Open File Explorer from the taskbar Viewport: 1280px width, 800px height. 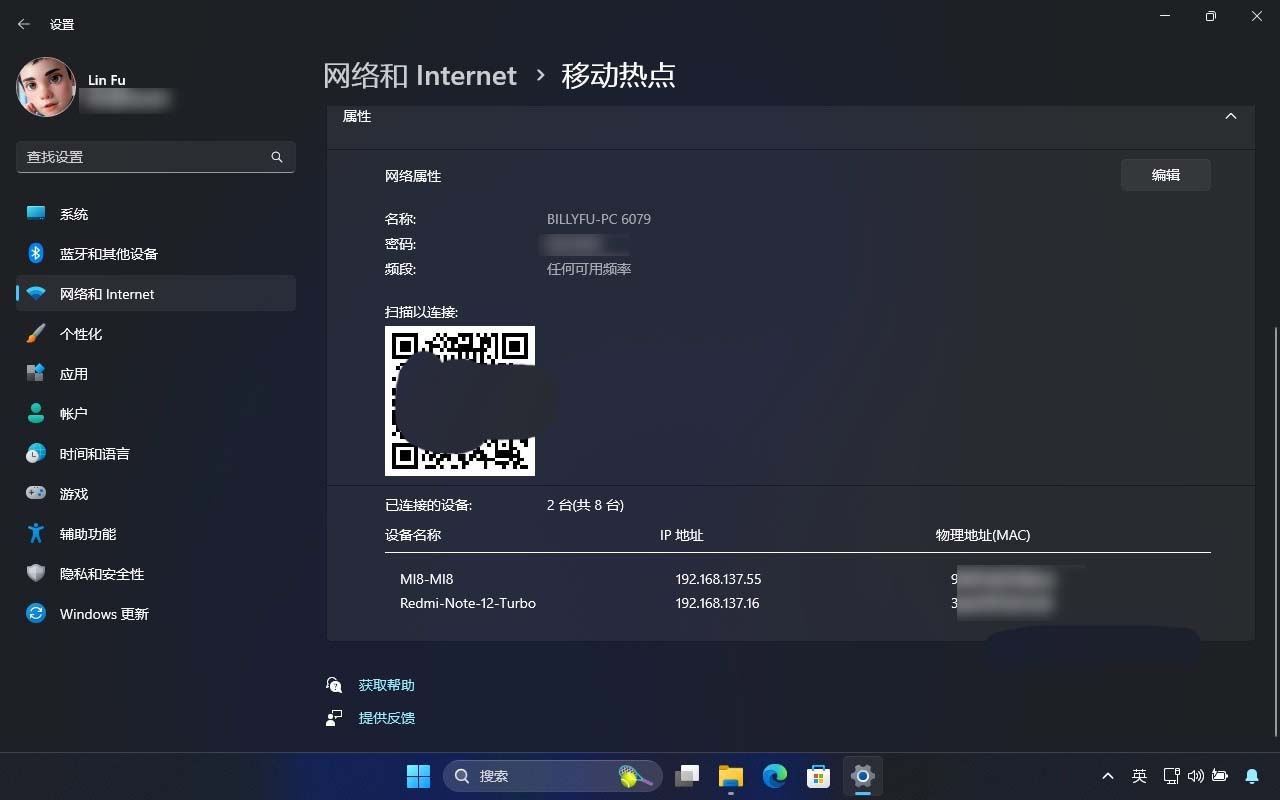coord(730,776)
